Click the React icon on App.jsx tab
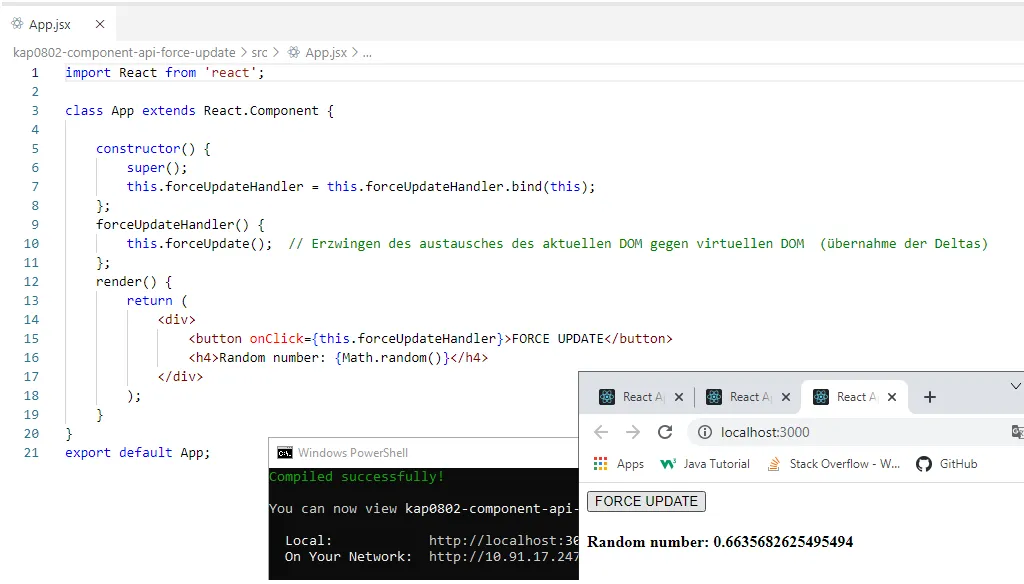The height and width of the screenshot is (584, 1024). tap(18, 24)
